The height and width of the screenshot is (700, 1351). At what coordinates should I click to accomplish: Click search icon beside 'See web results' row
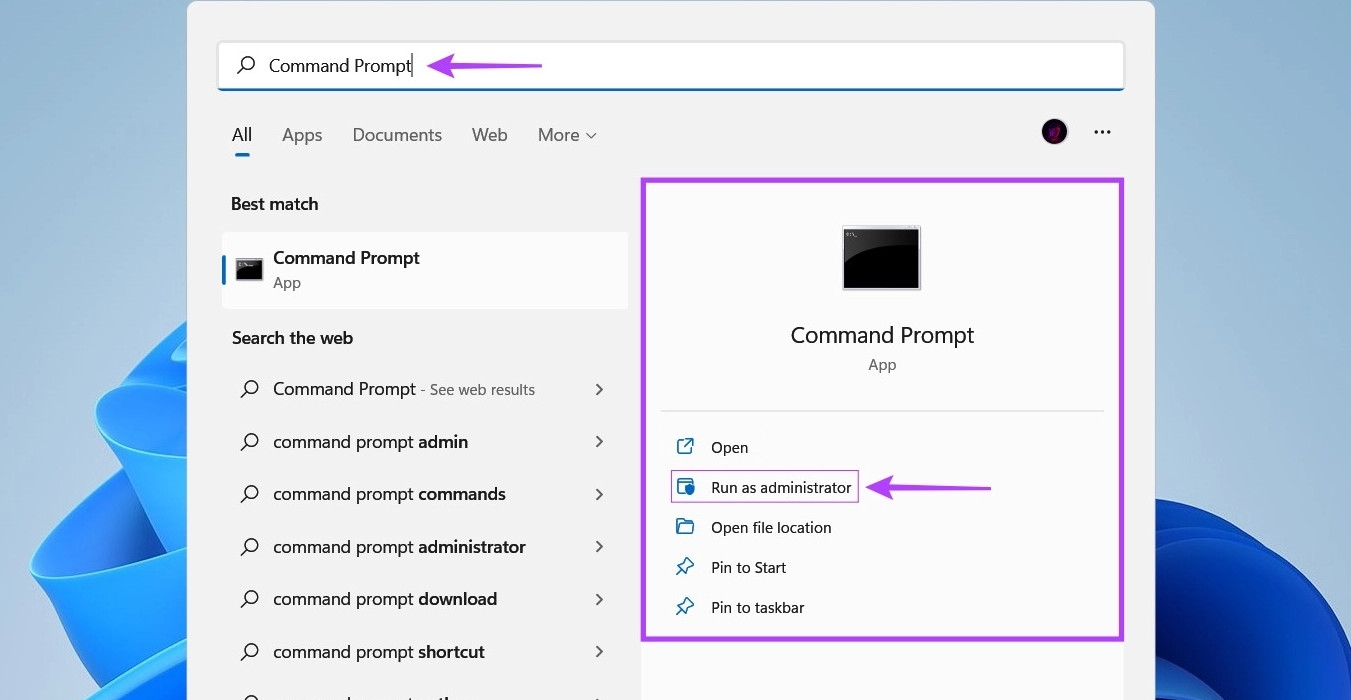pyautogui.click(x=250, y=390)
